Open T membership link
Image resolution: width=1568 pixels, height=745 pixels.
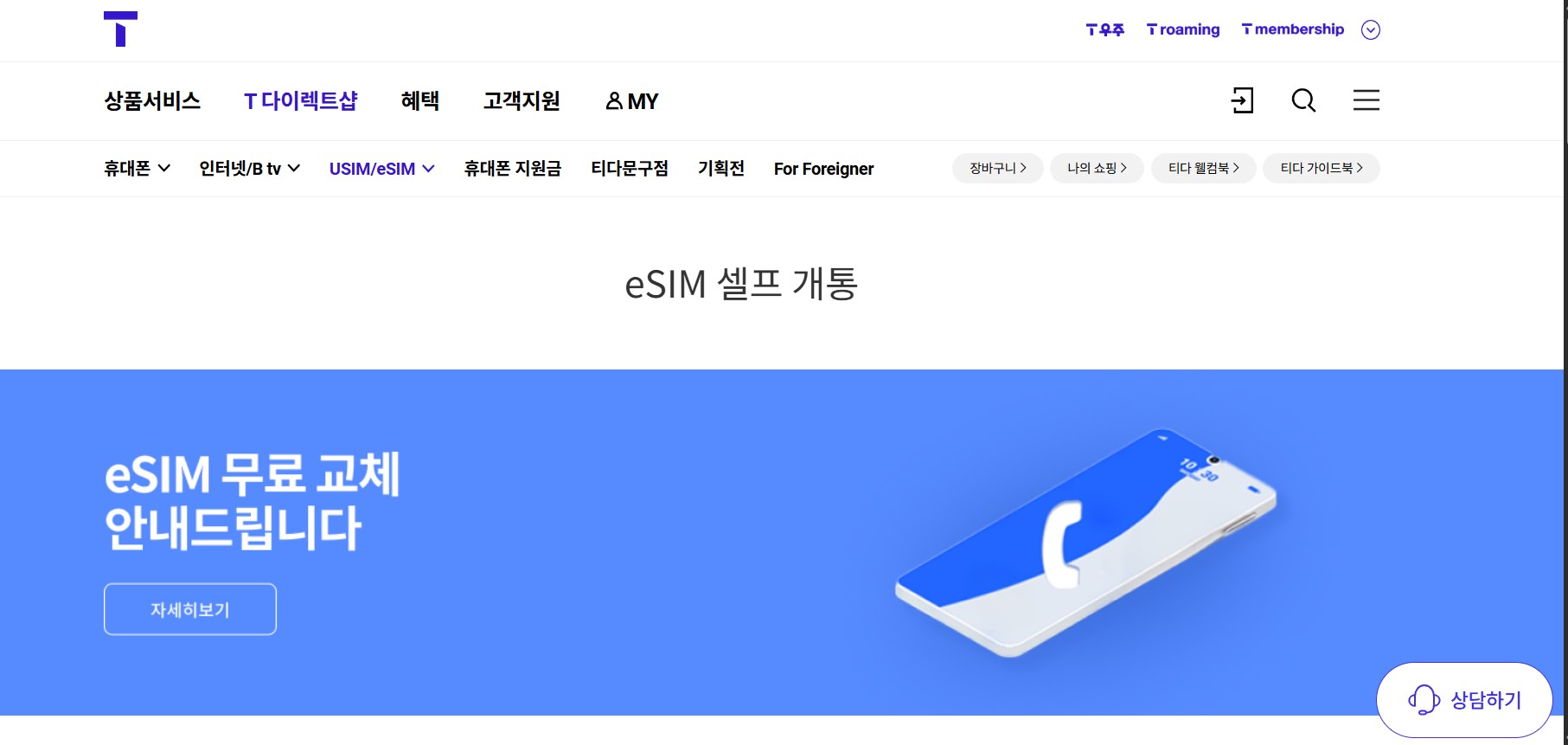tap(1293, 29)
